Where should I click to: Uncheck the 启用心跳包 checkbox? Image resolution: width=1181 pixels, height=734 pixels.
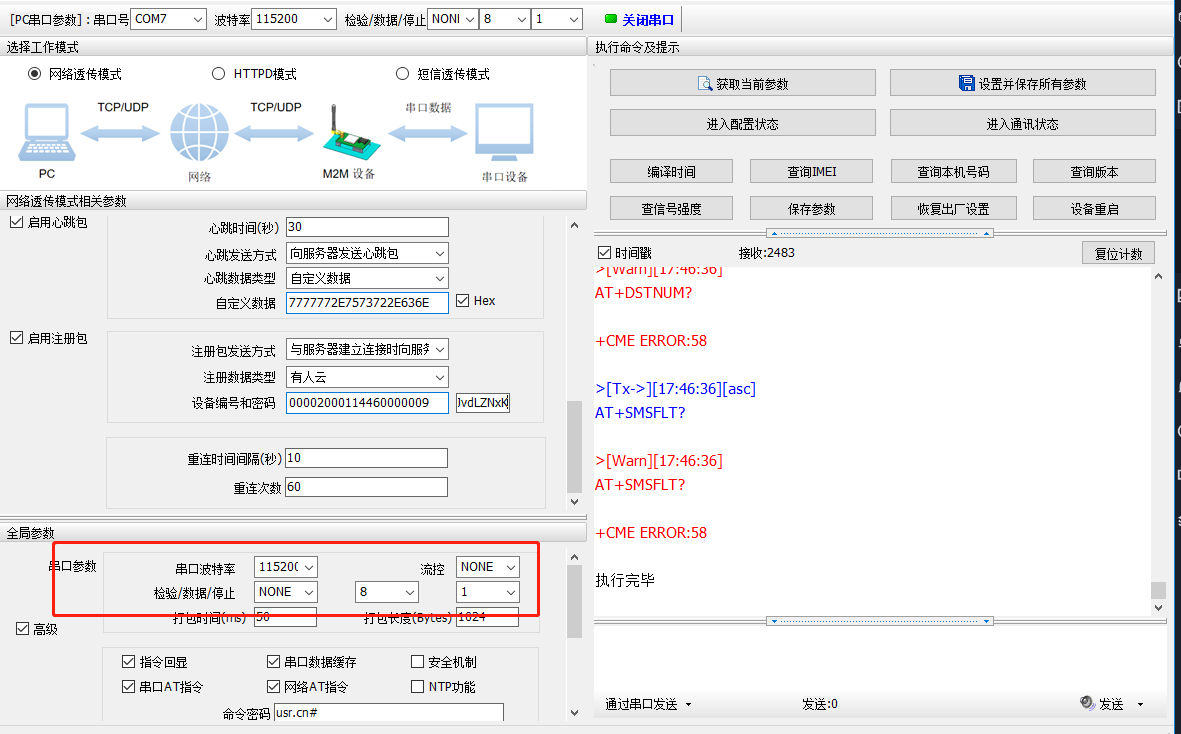tap(16, 222)
